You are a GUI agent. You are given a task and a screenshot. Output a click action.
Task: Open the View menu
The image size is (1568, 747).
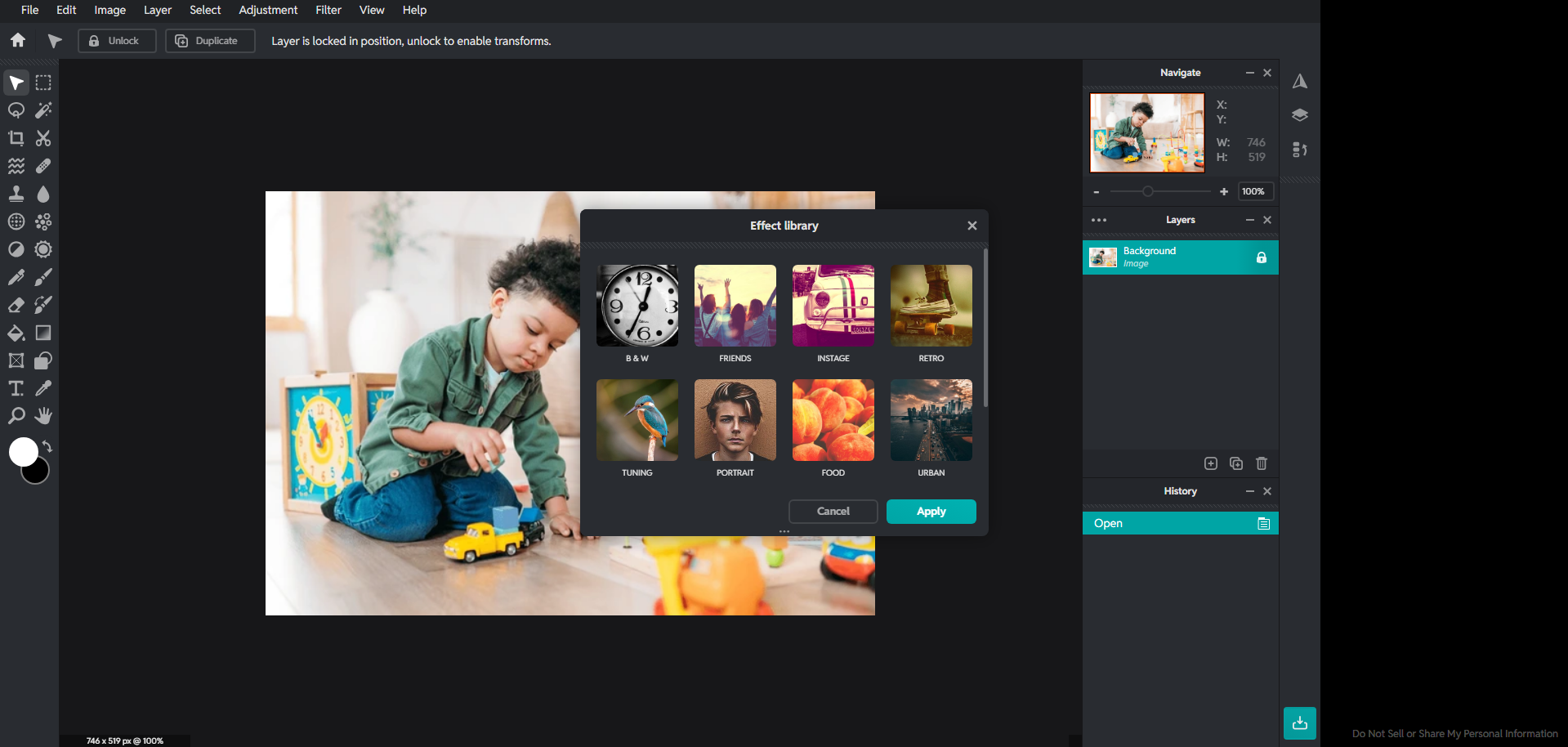[x=372, y=10]
